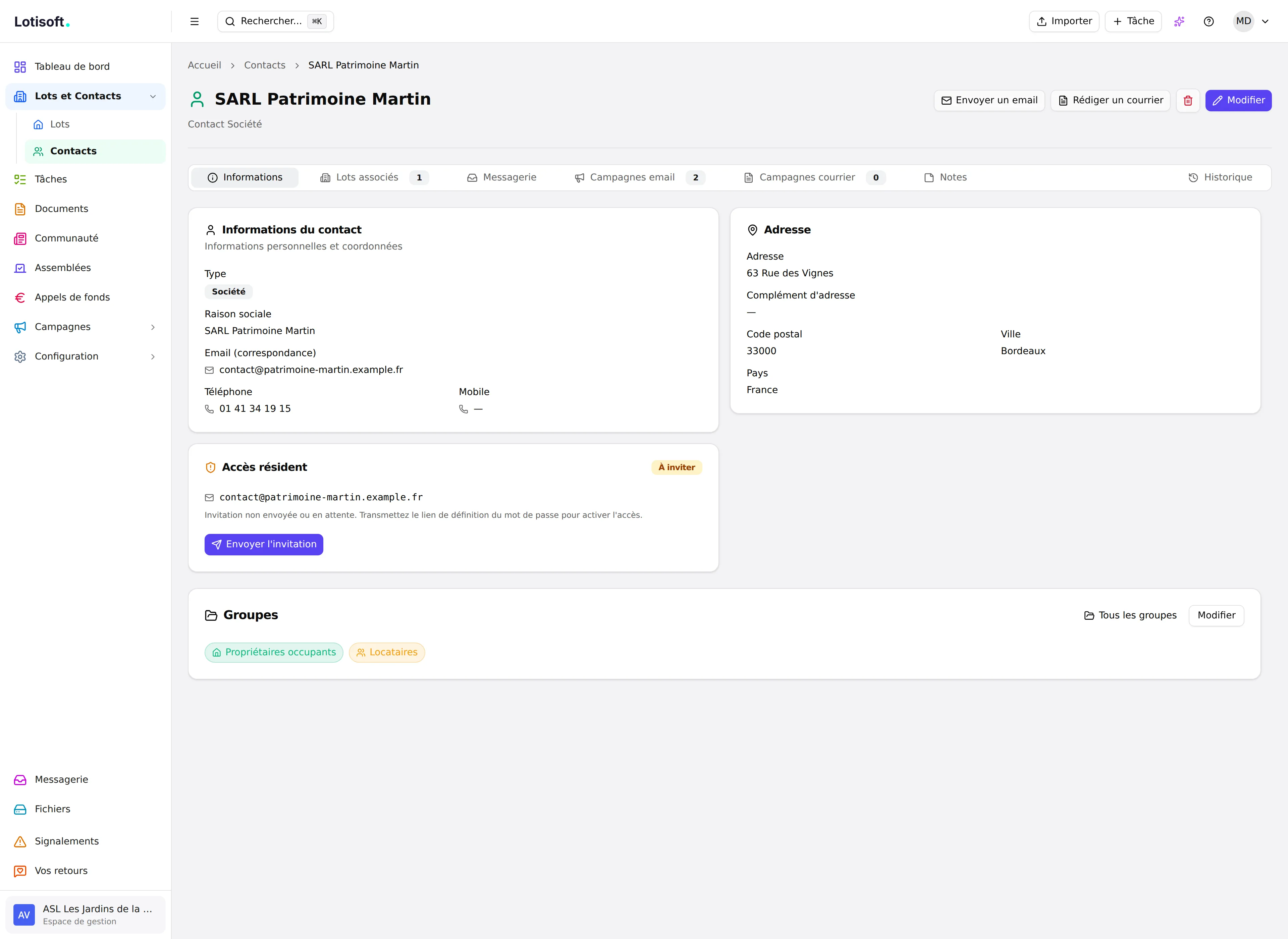
Task: Click the monospace email in Accès résident
Action: (x=321, y=497)
